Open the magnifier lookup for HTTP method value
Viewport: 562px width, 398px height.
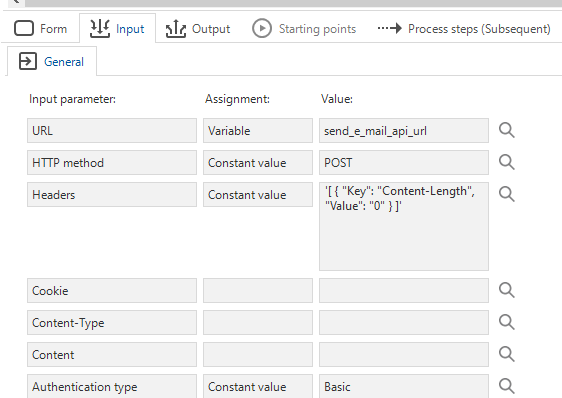click(507, 162)
